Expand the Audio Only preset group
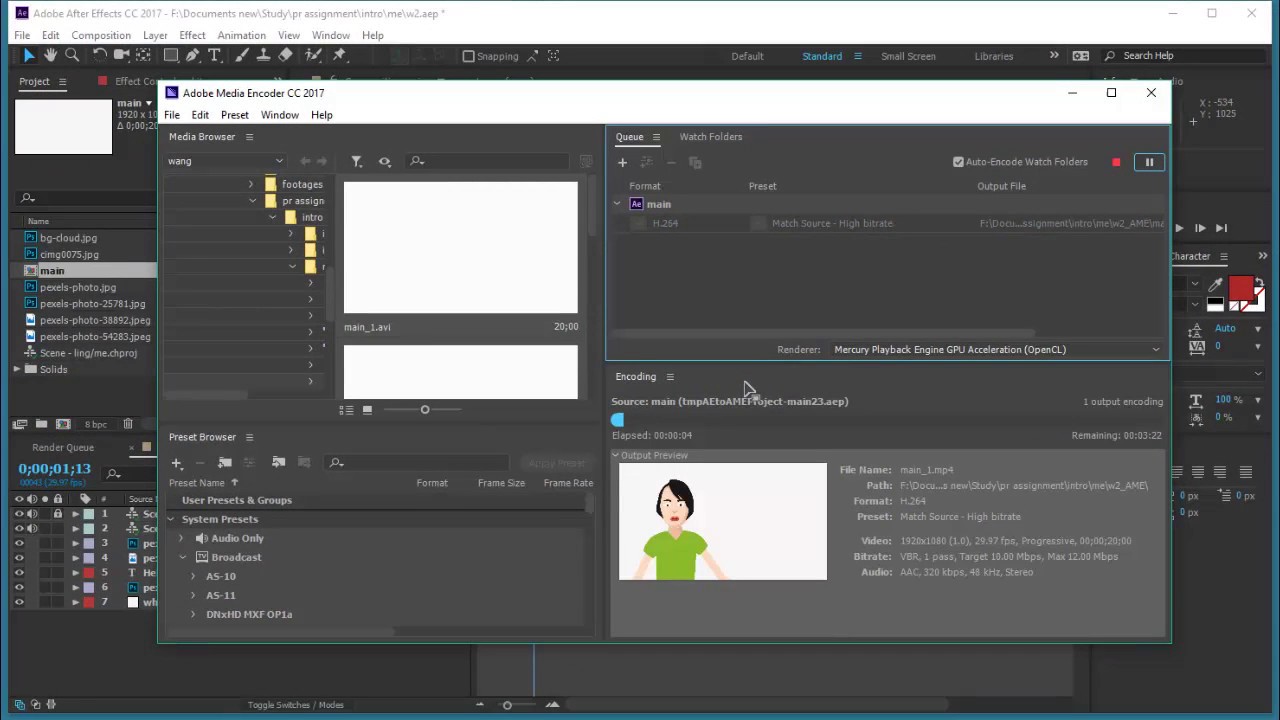The image size is (1280, 720). (x=182, y=538)
